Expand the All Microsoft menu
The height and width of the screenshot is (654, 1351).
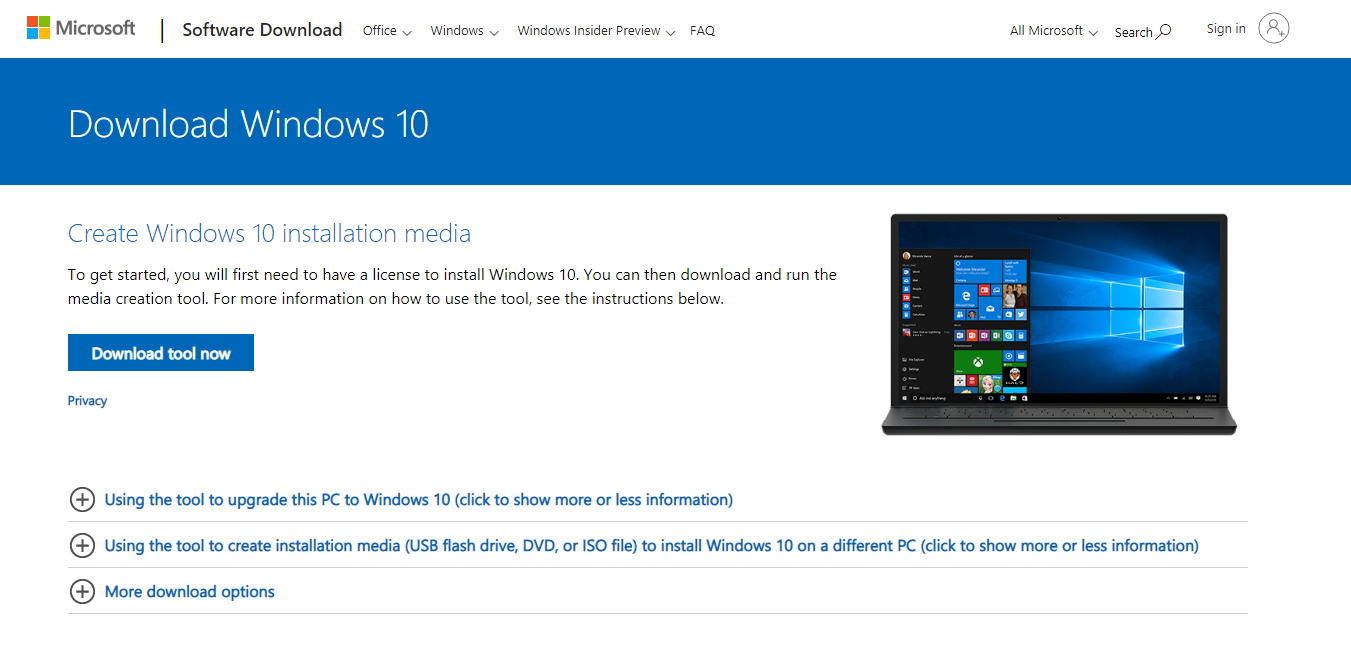[1054, 31]
